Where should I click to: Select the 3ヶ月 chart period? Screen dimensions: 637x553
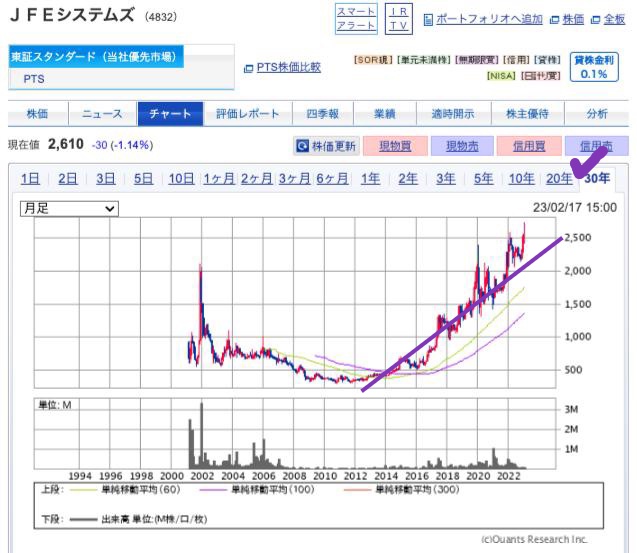[x=295, y=178]
